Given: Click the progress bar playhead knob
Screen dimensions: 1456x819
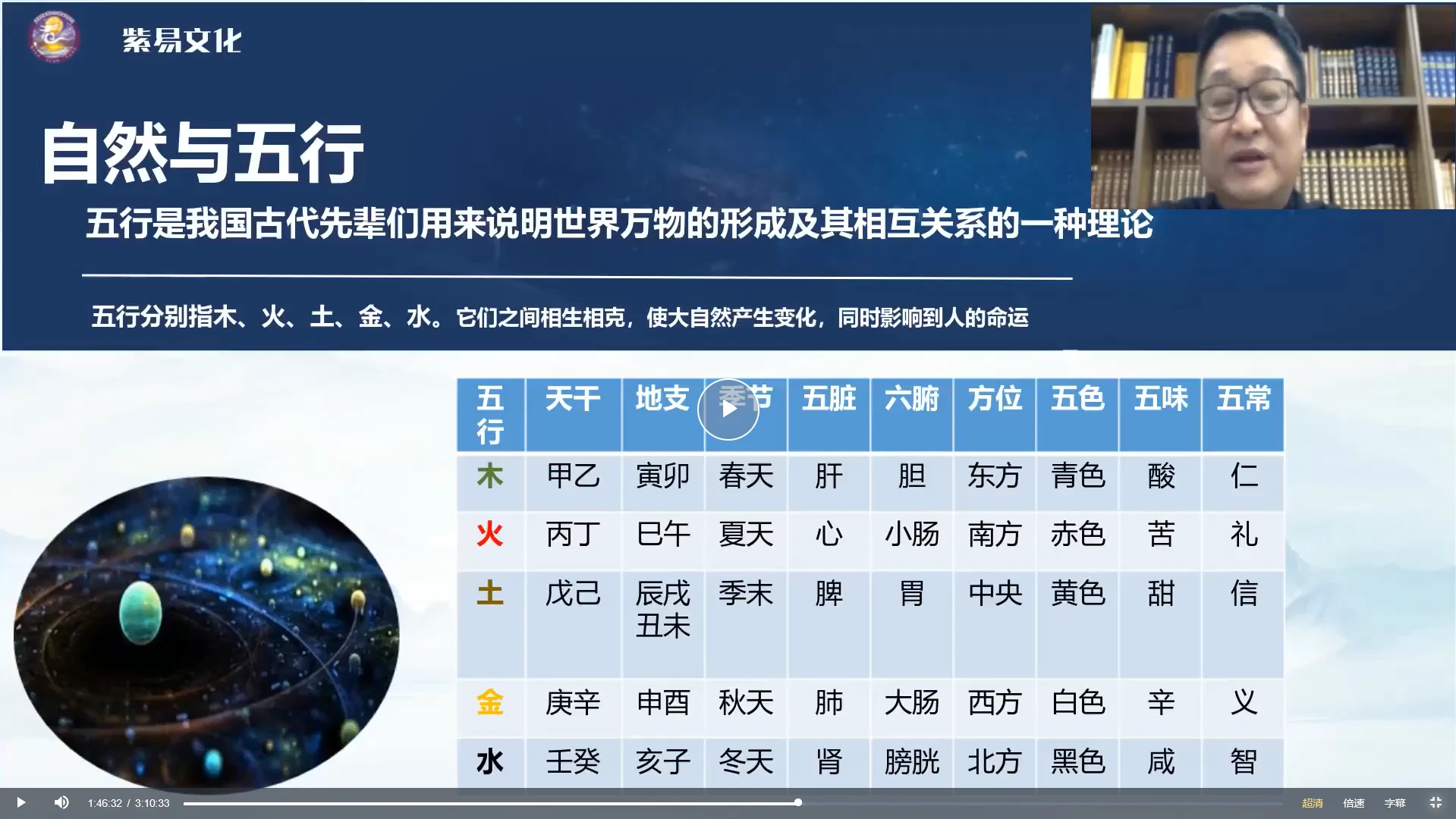Looking at the screenshot, I should coord(797,802).
